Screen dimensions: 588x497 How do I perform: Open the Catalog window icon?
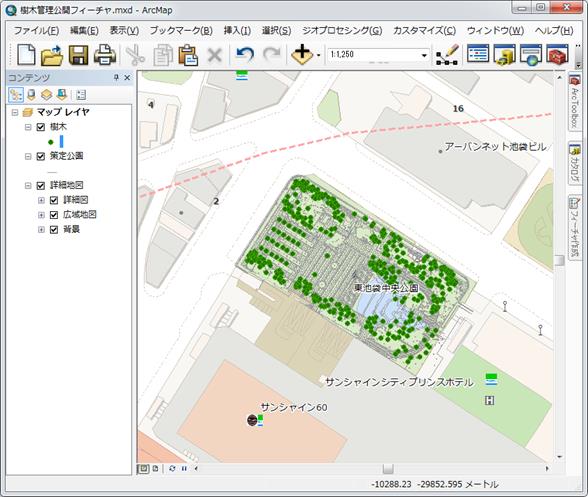pyautogui.click(x=504, y=55)
